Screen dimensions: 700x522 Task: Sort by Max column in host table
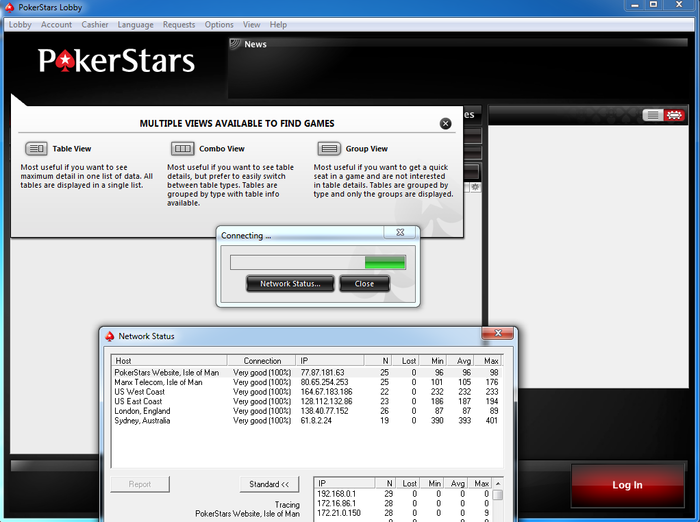pos(488,360)
